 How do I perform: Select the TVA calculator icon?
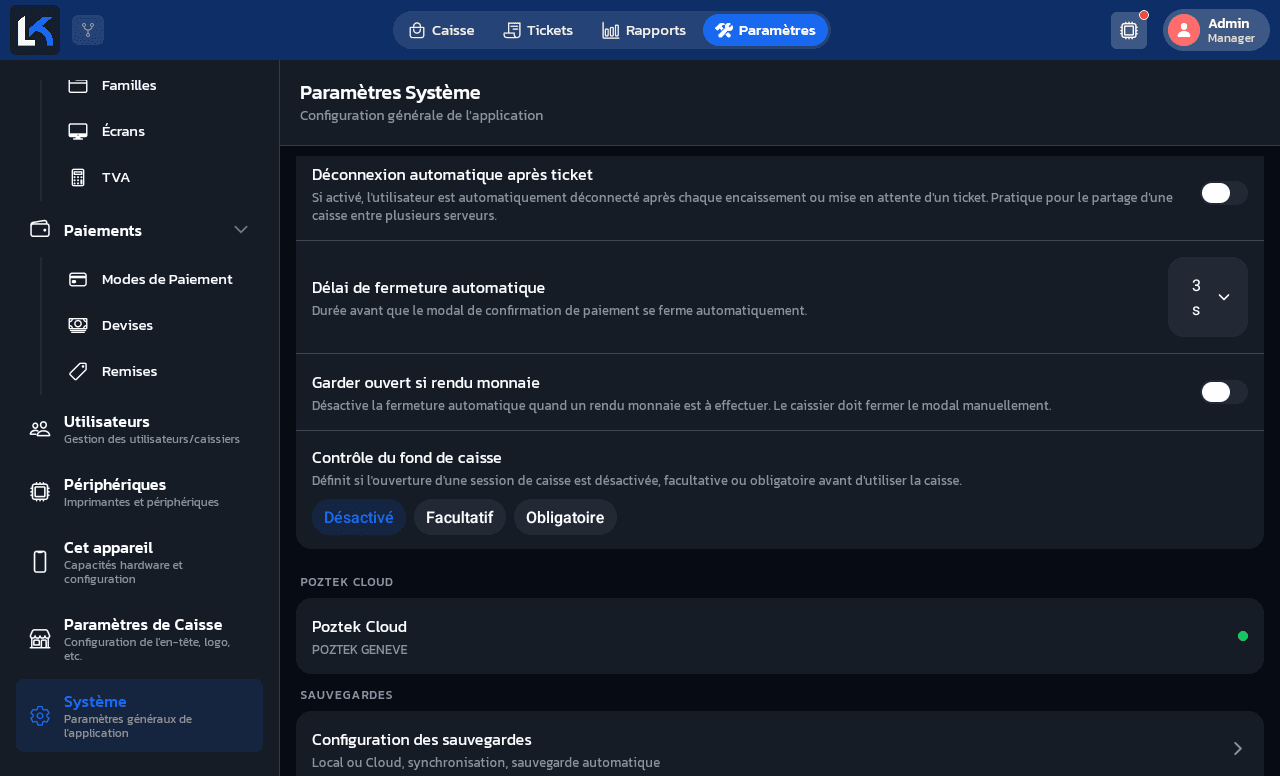pyautogui.click(x=78, y=177)
